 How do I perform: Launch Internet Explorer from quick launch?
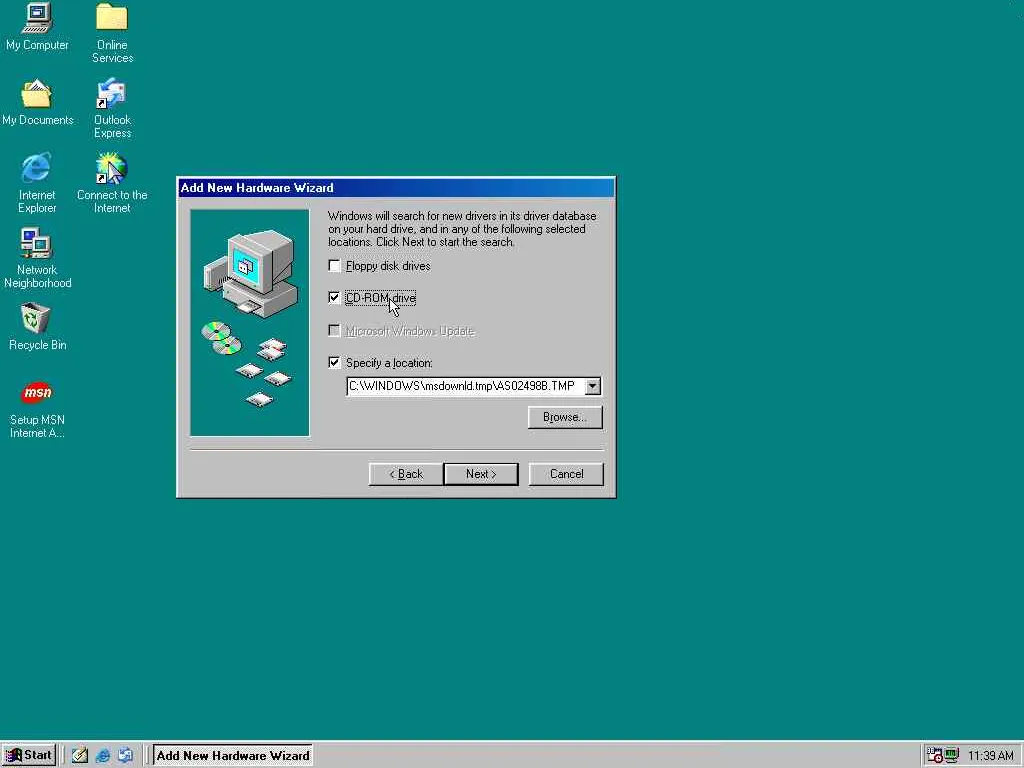103,756
